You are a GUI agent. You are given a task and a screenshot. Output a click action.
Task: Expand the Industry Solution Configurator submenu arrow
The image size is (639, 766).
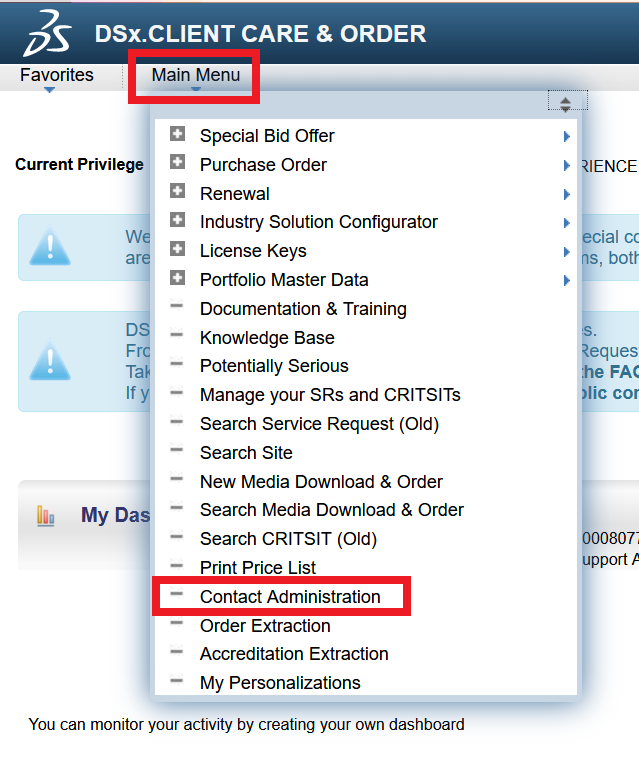click(x=566, y=223)
